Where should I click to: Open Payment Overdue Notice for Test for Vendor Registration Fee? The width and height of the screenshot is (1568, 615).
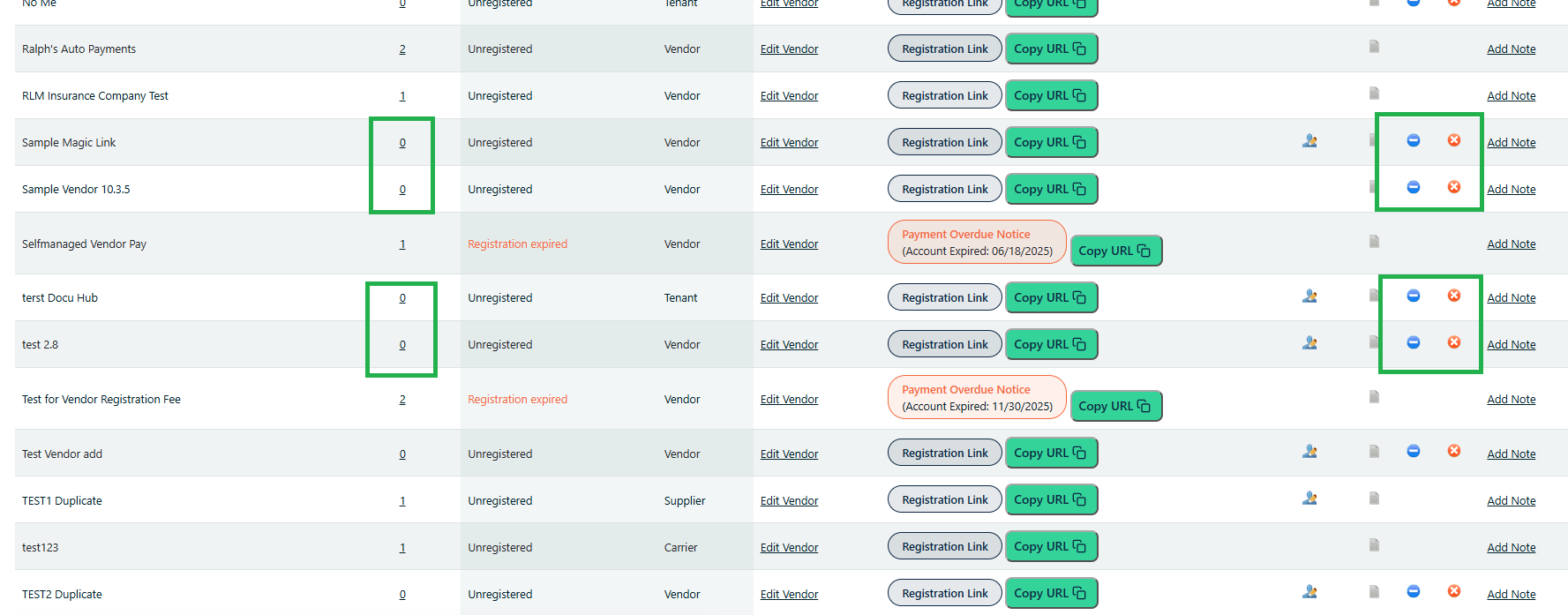977,398
